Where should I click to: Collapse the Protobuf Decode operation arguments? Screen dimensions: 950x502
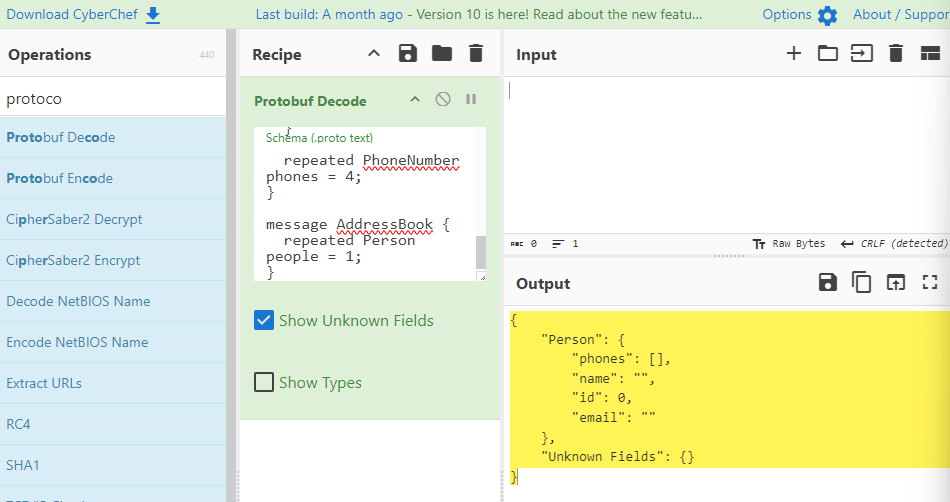click(x=415, y=100)
